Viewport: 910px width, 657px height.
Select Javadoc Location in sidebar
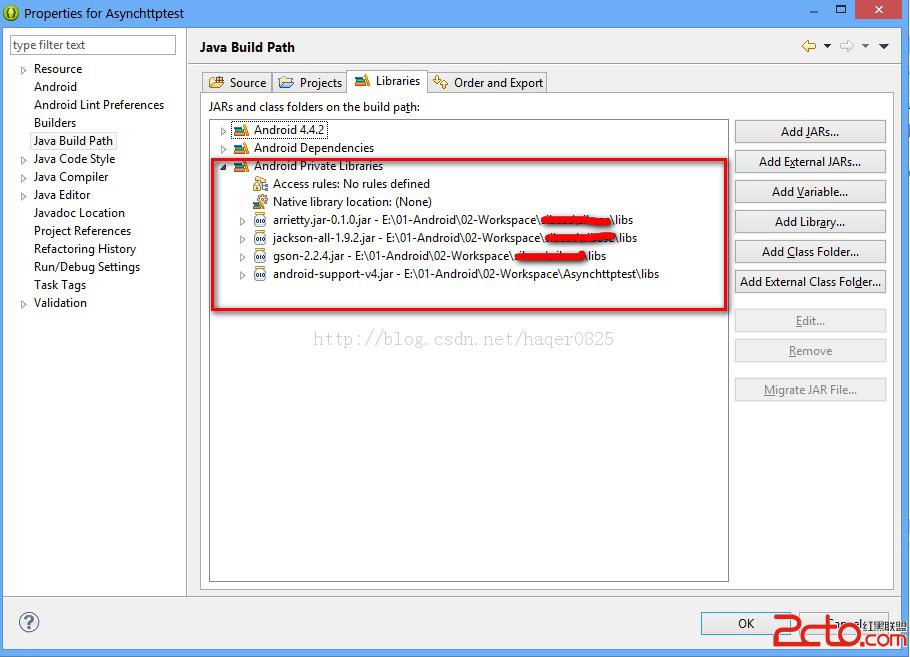click(x=80, y=212)
